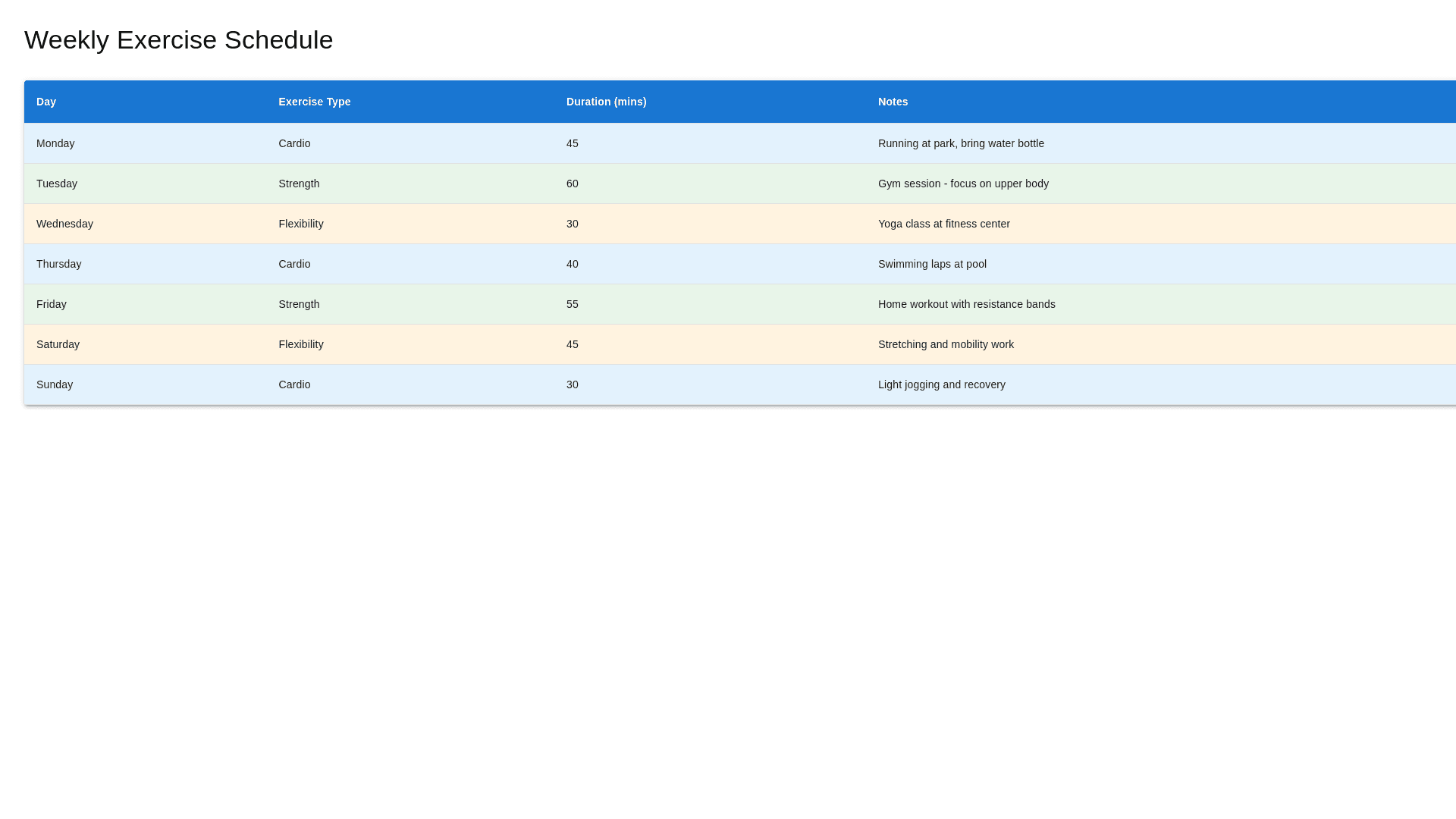The image size is (1456, 819).
Task: Click the 'Swimming laps at pool' note
Action: (932, 264)
